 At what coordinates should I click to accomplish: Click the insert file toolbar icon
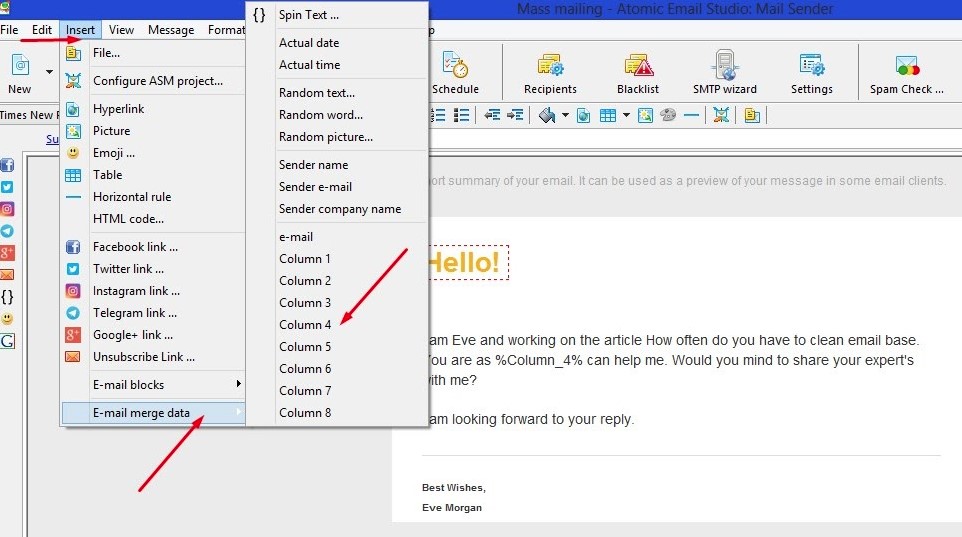[752, 115]
